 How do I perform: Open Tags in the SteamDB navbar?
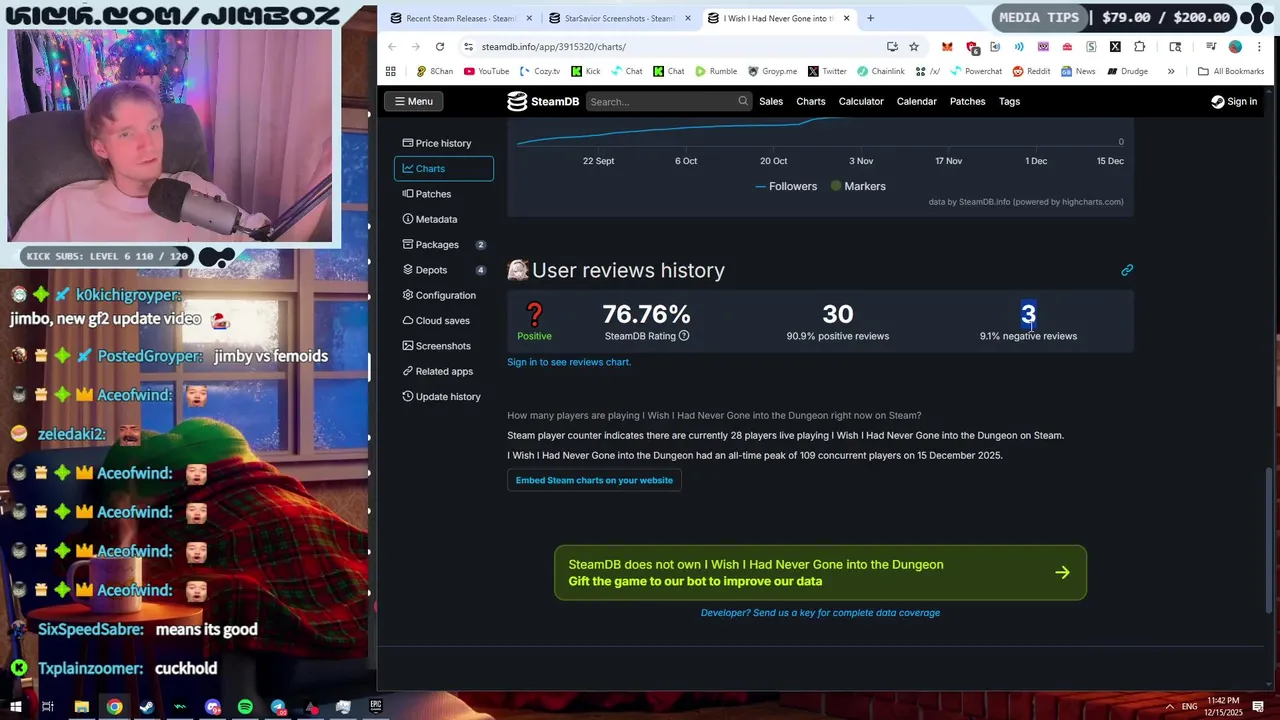click(x=1010, y=101)
